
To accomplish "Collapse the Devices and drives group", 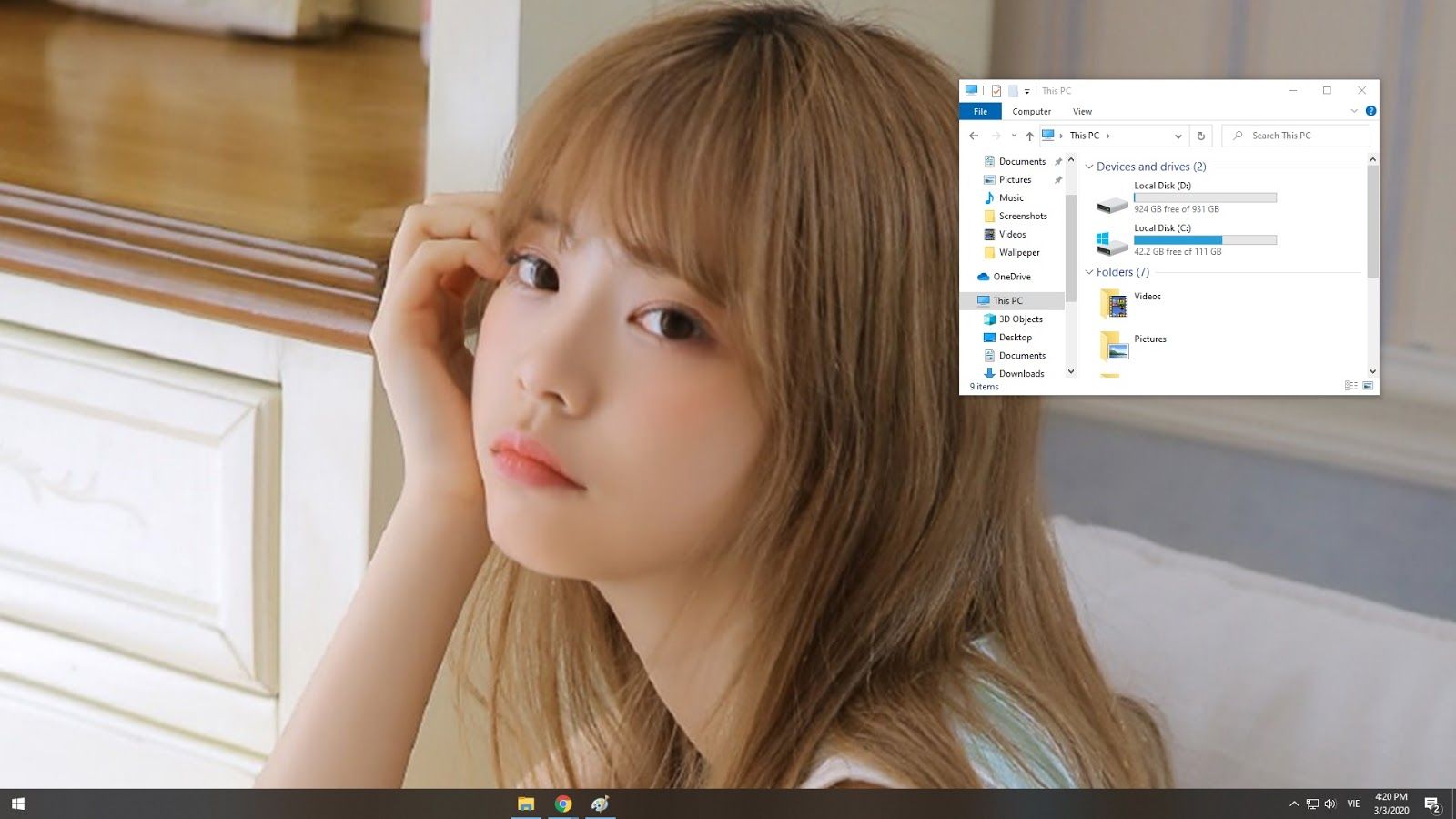I will (1089, 167).
